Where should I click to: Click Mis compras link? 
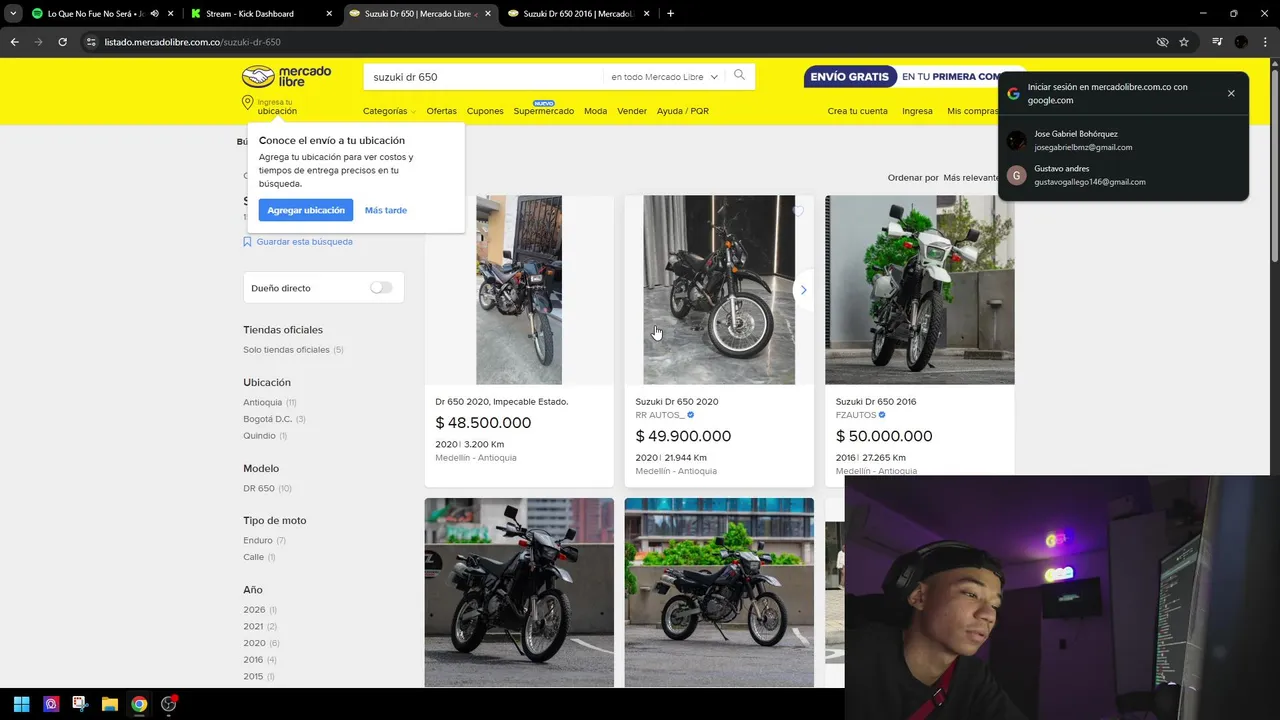tap(972, 111)
